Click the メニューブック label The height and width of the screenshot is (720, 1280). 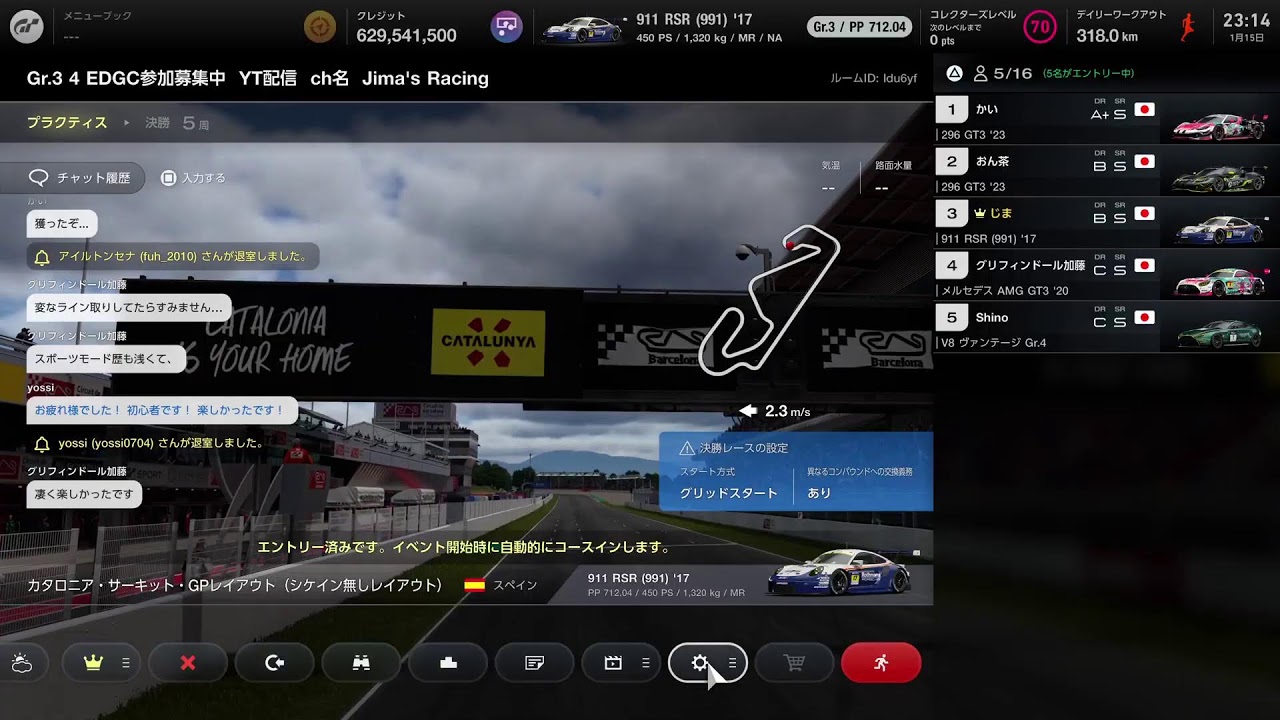(97, 16)
